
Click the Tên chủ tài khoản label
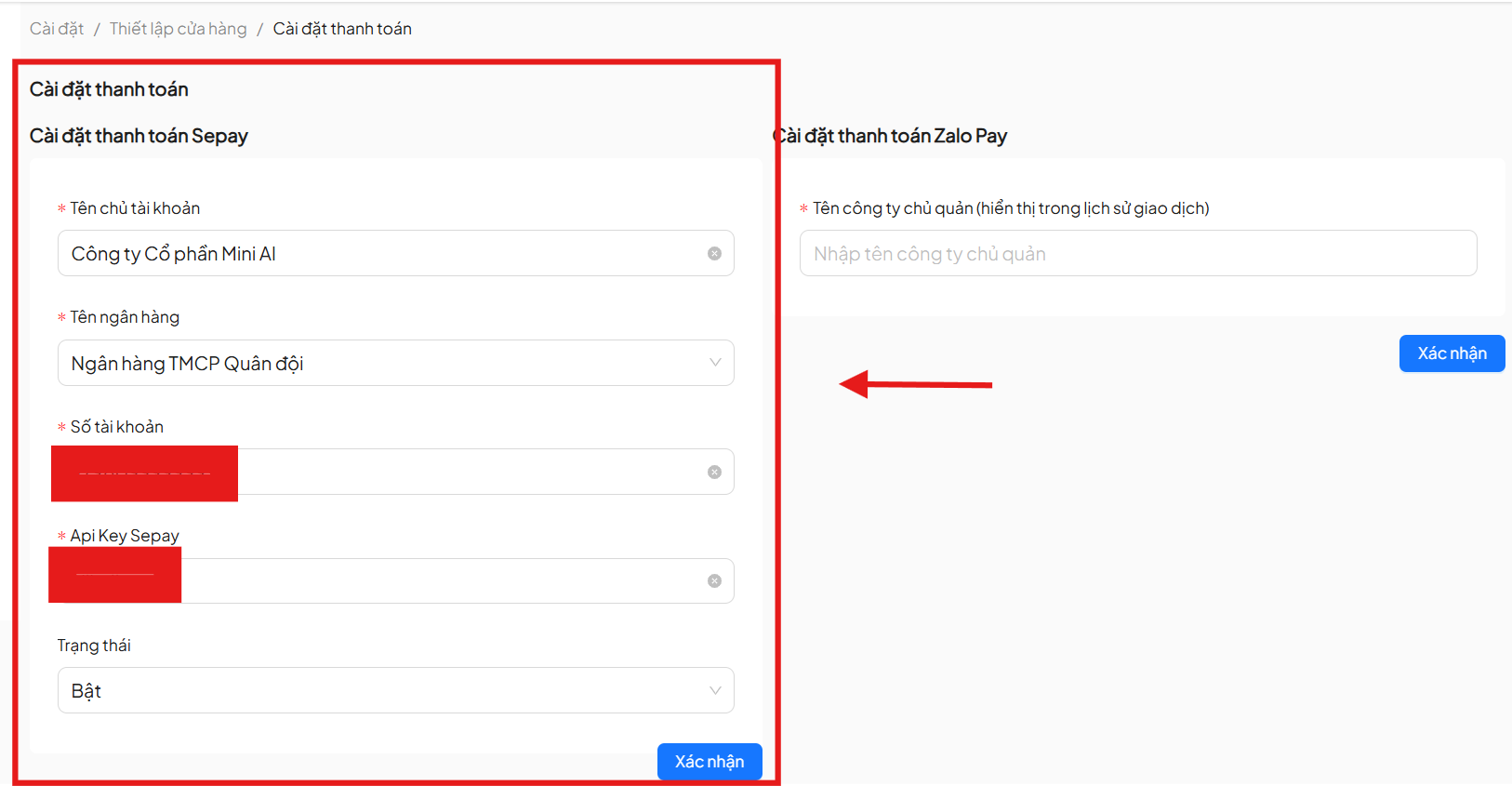click(135, 208)
